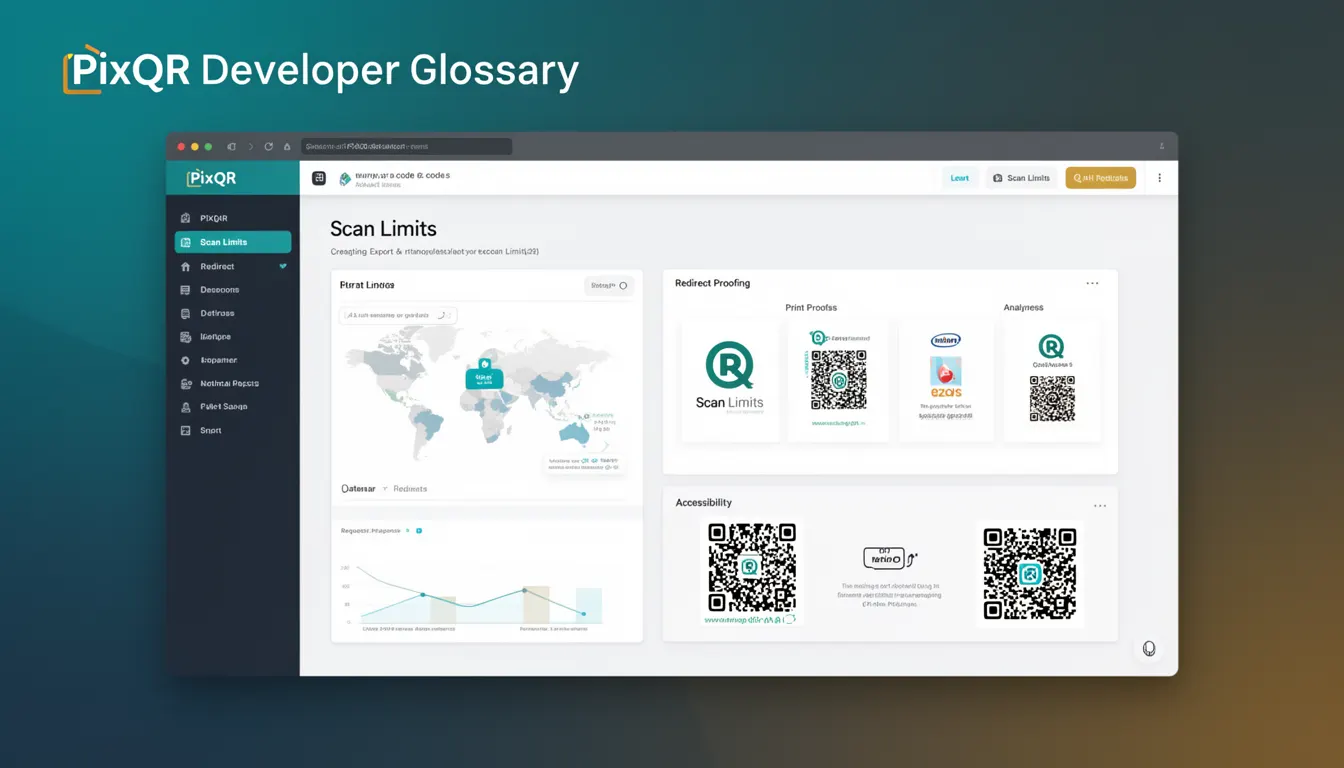Click the picture icon at the sidebar bottom

coord(185,430)
